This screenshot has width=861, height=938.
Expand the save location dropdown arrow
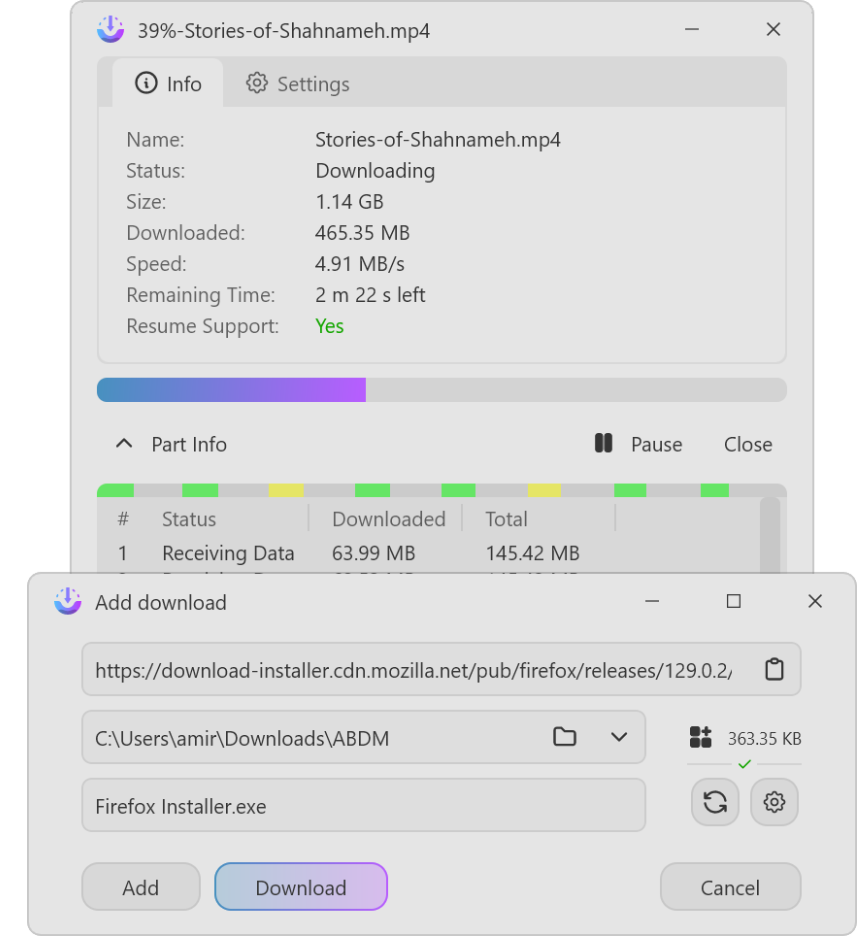pyautogui.click(x=619, y=737)
